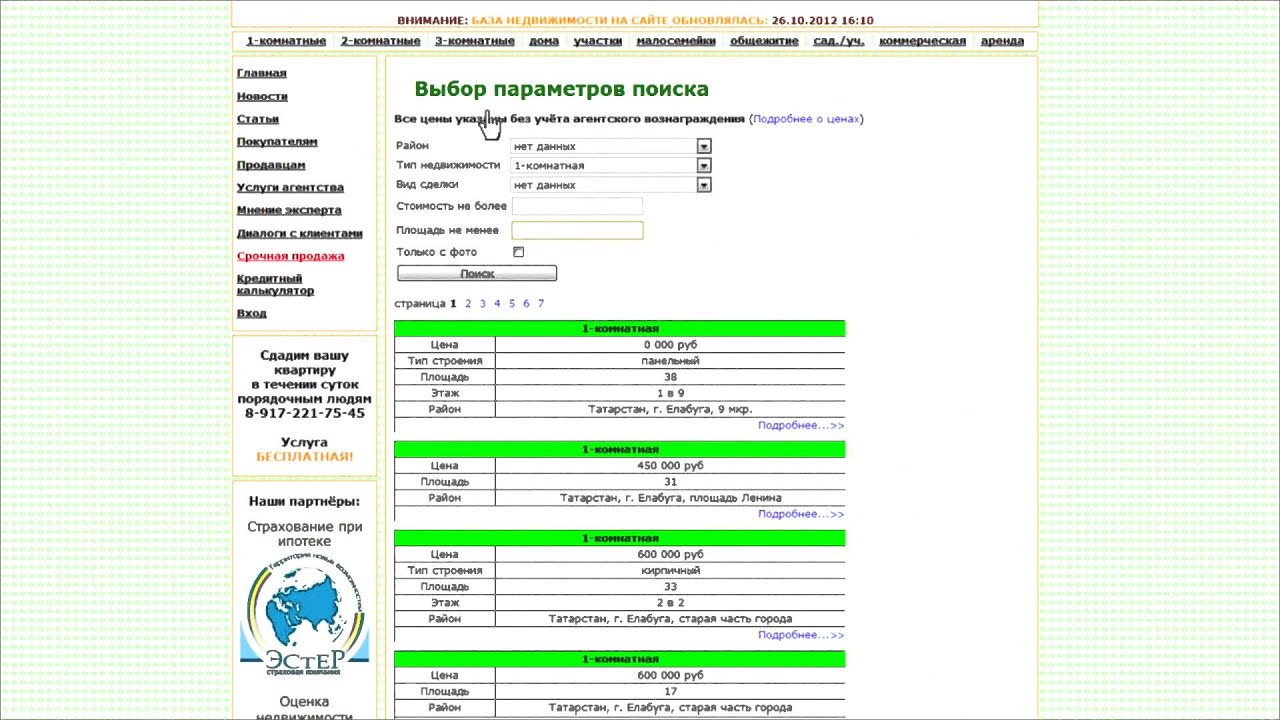
Task: Click the БЕСПЛАТНАЯ! orange text
Action: (305, 456)
